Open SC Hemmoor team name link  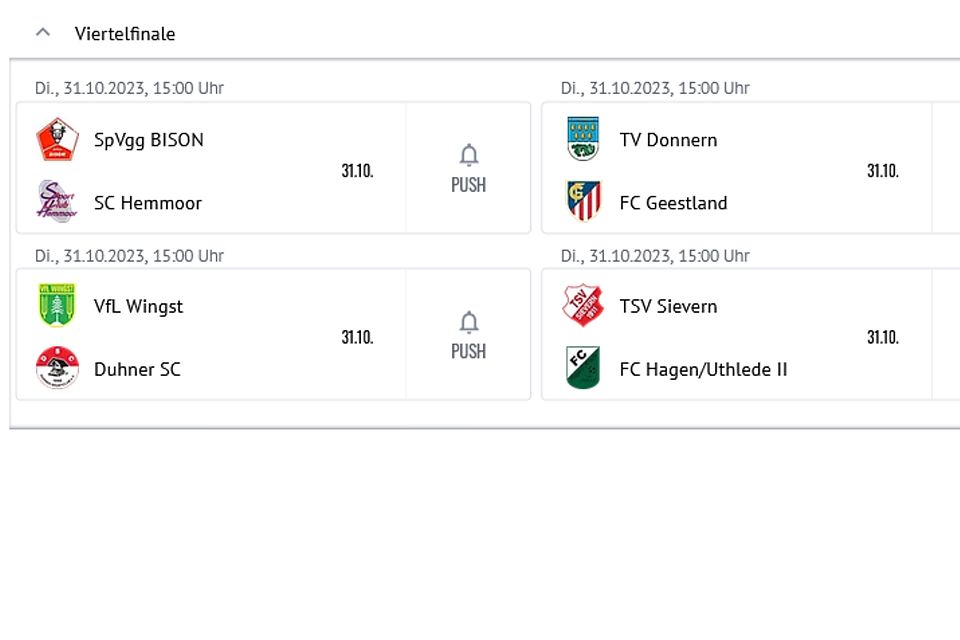148,203
